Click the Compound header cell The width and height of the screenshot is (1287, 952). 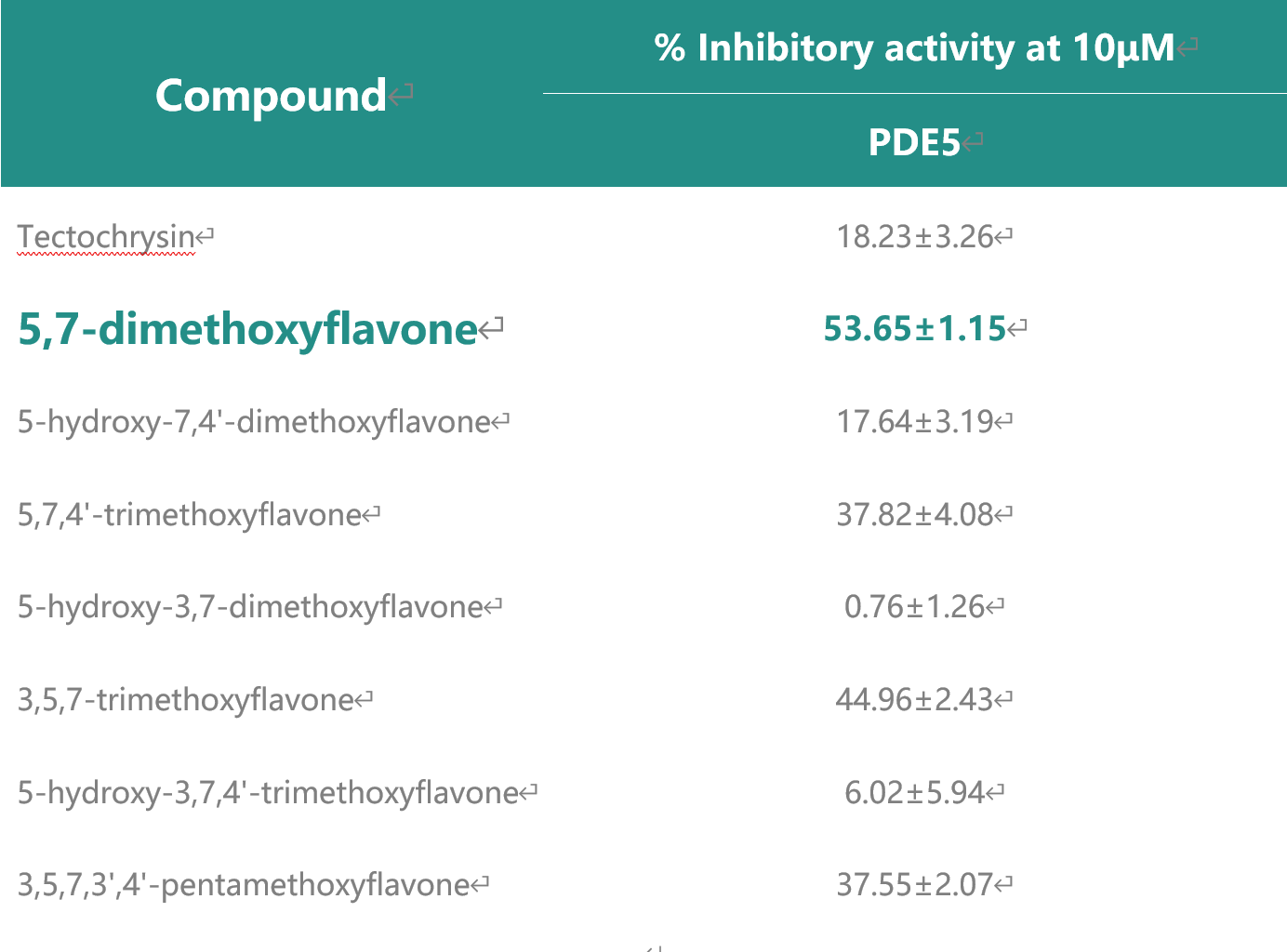point(271,96)
